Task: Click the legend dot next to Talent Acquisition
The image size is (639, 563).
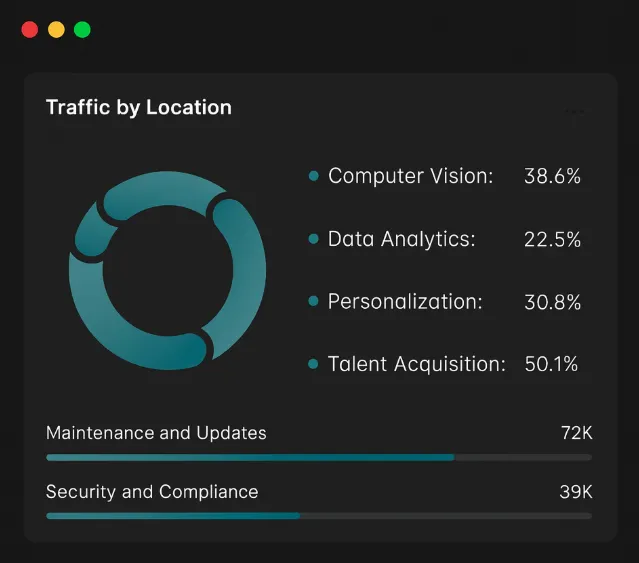Action: pos(313,363)
